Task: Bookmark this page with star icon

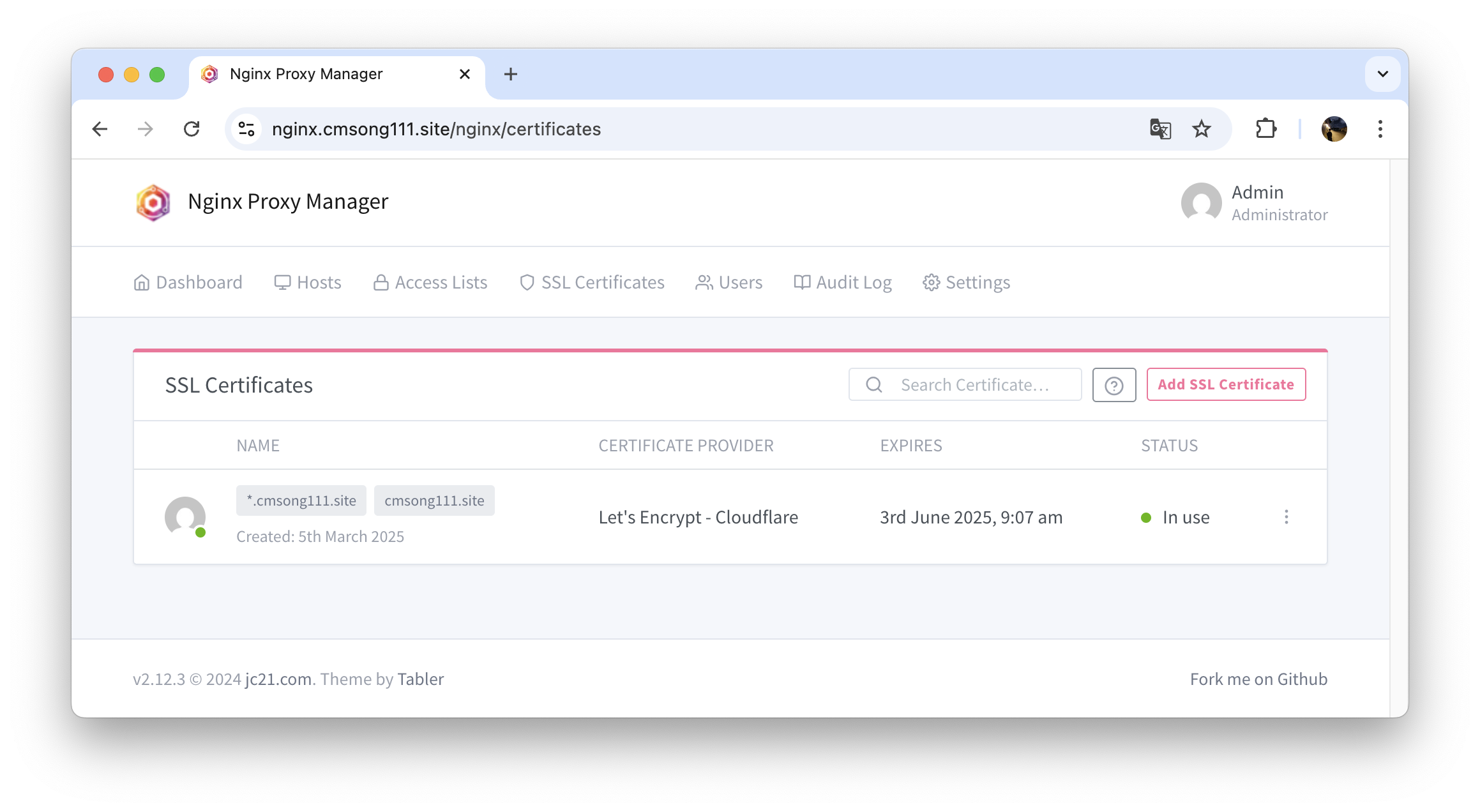Action: tap(1201, 129)
